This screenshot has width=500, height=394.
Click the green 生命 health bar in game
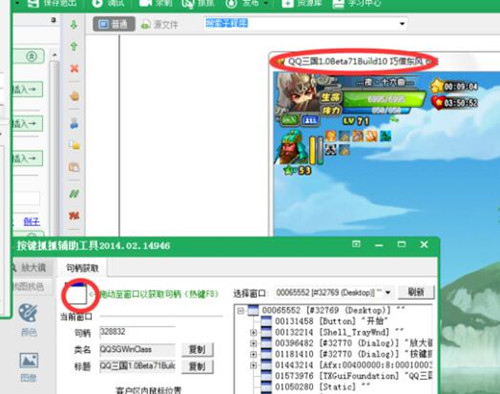(x=385, y=99)
